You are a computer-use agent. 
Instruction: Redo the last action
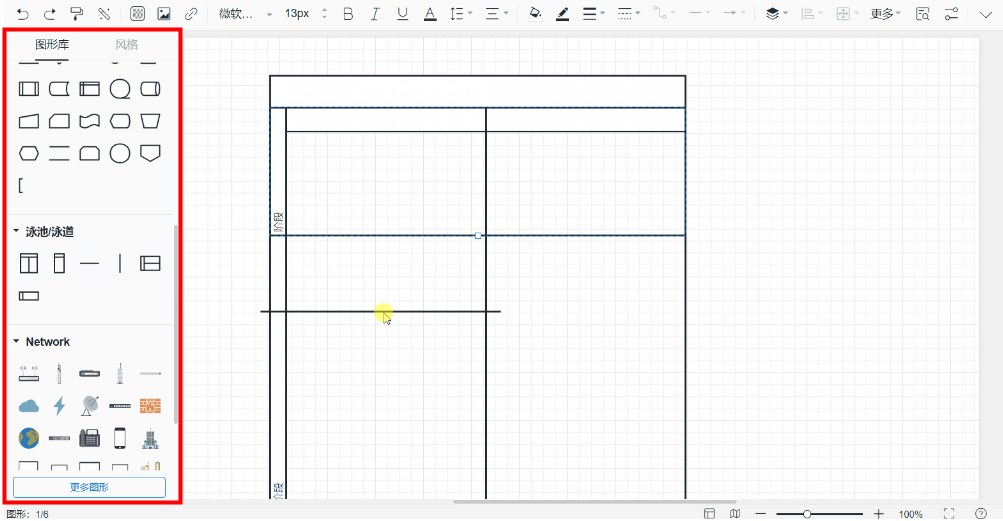[49, 13]
